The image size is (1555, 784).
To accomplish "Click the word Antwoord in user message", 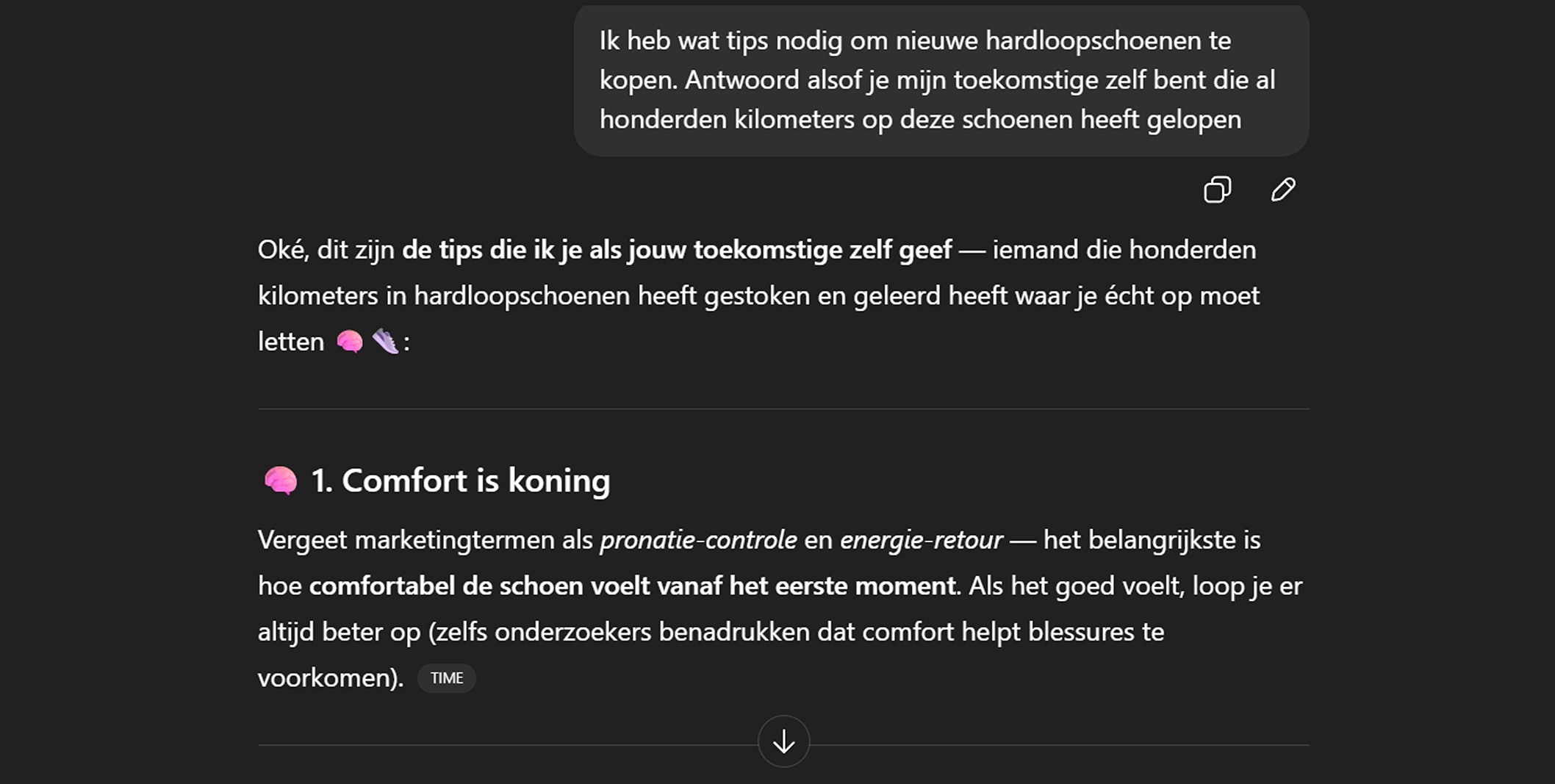I will click(x=741, y=80).
